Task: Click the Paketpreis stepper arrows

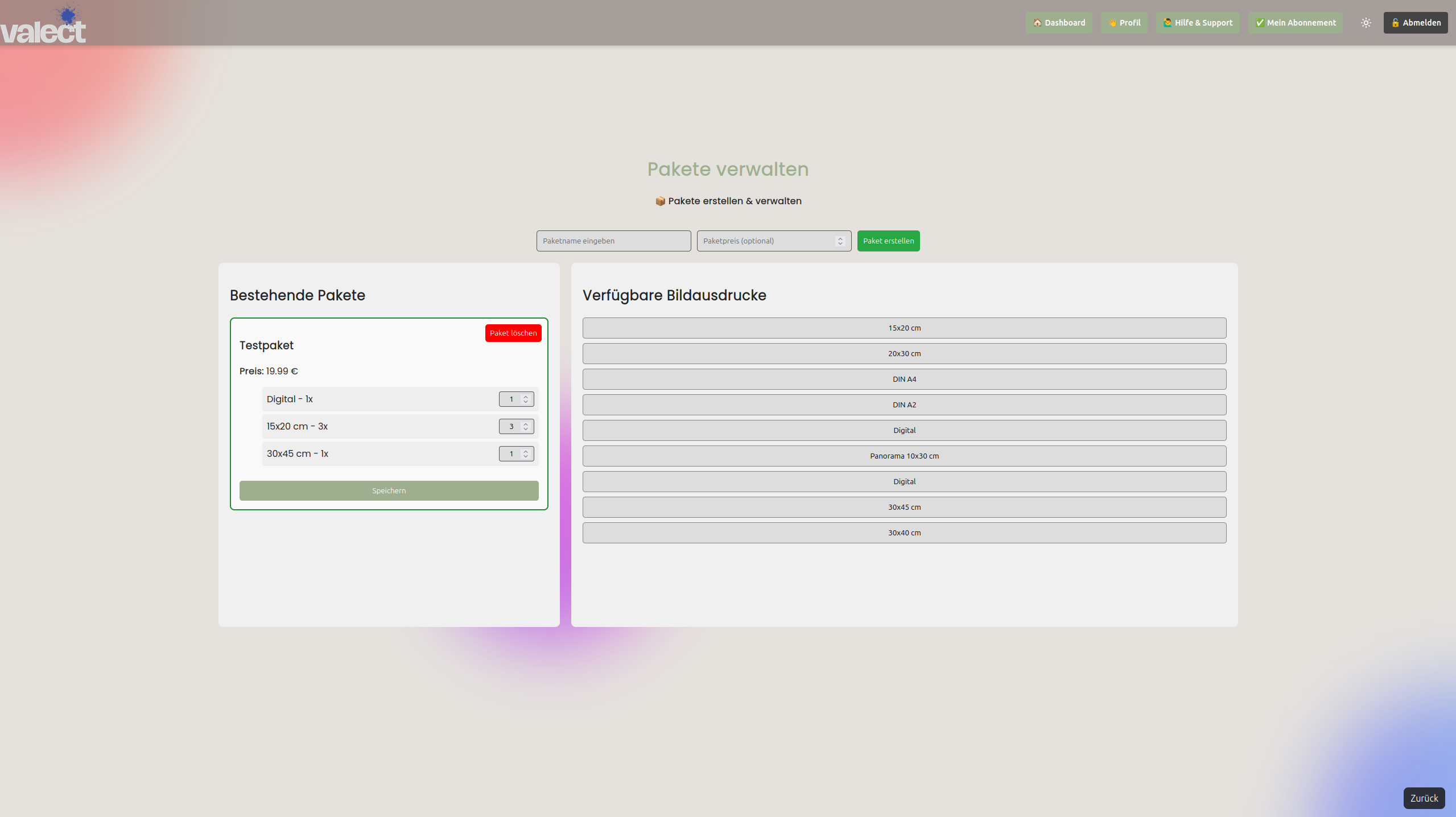Action: (x=840, y=241)
